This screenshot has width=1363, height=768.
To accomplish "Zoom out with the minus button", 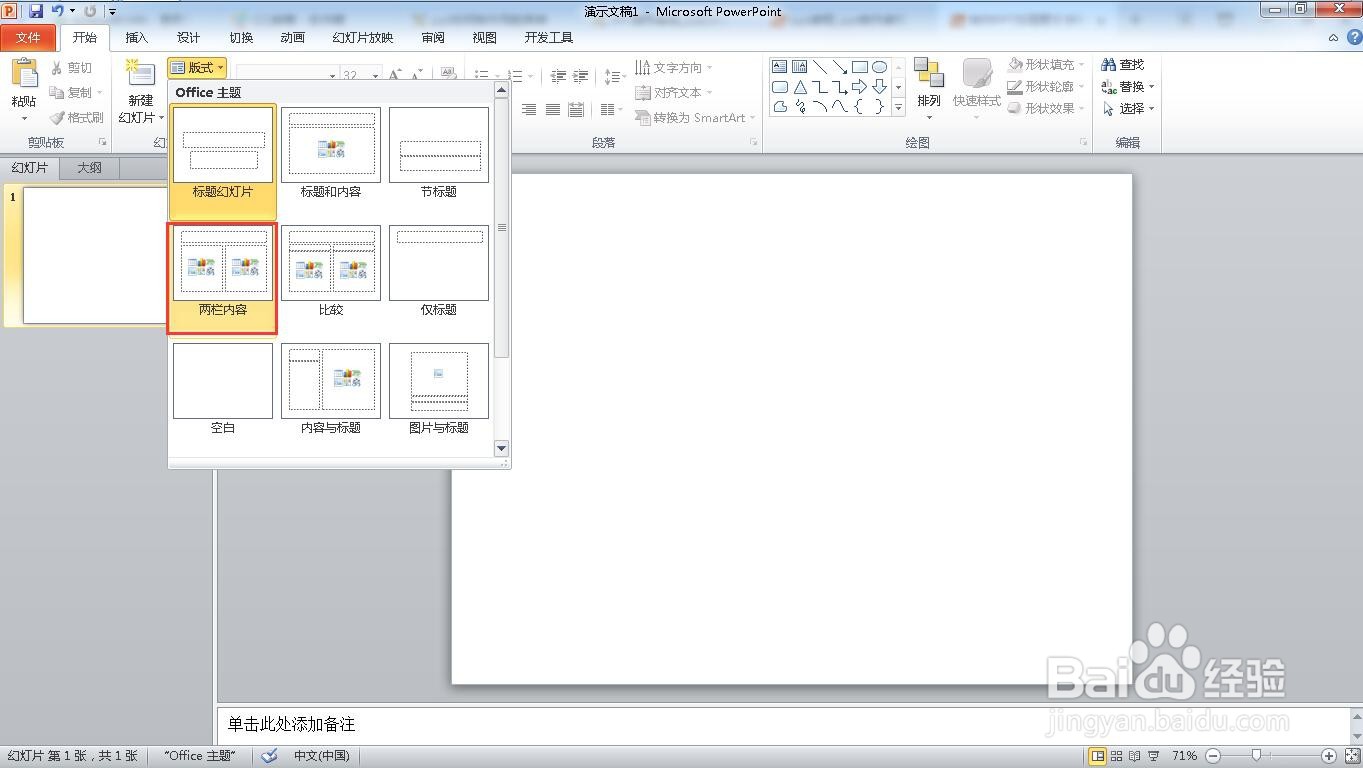I will pos(1213,756).
